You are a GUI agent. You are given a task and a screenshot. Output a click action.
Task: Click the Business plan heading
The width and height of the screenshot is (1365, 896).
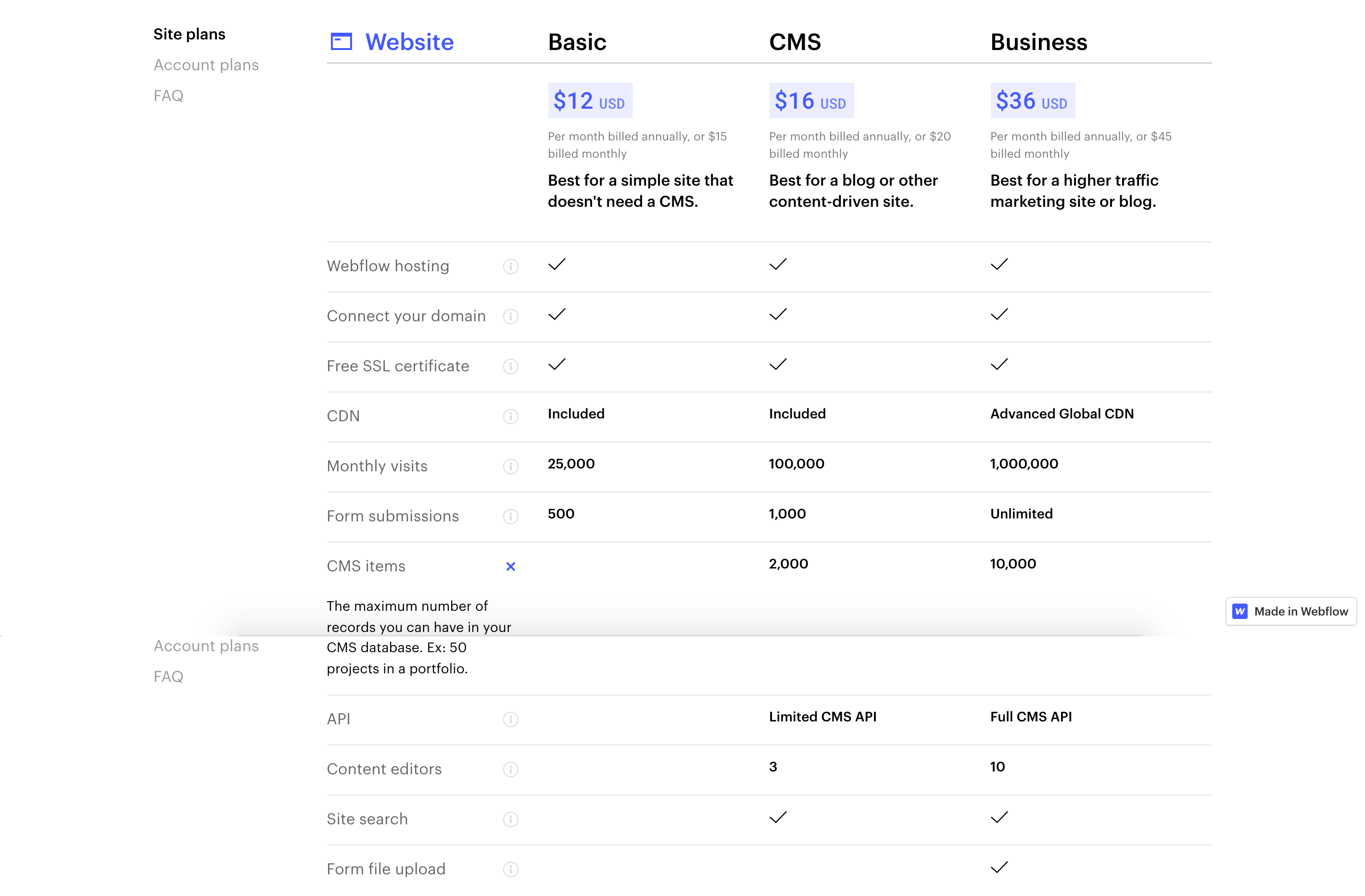click(1039, 42)
